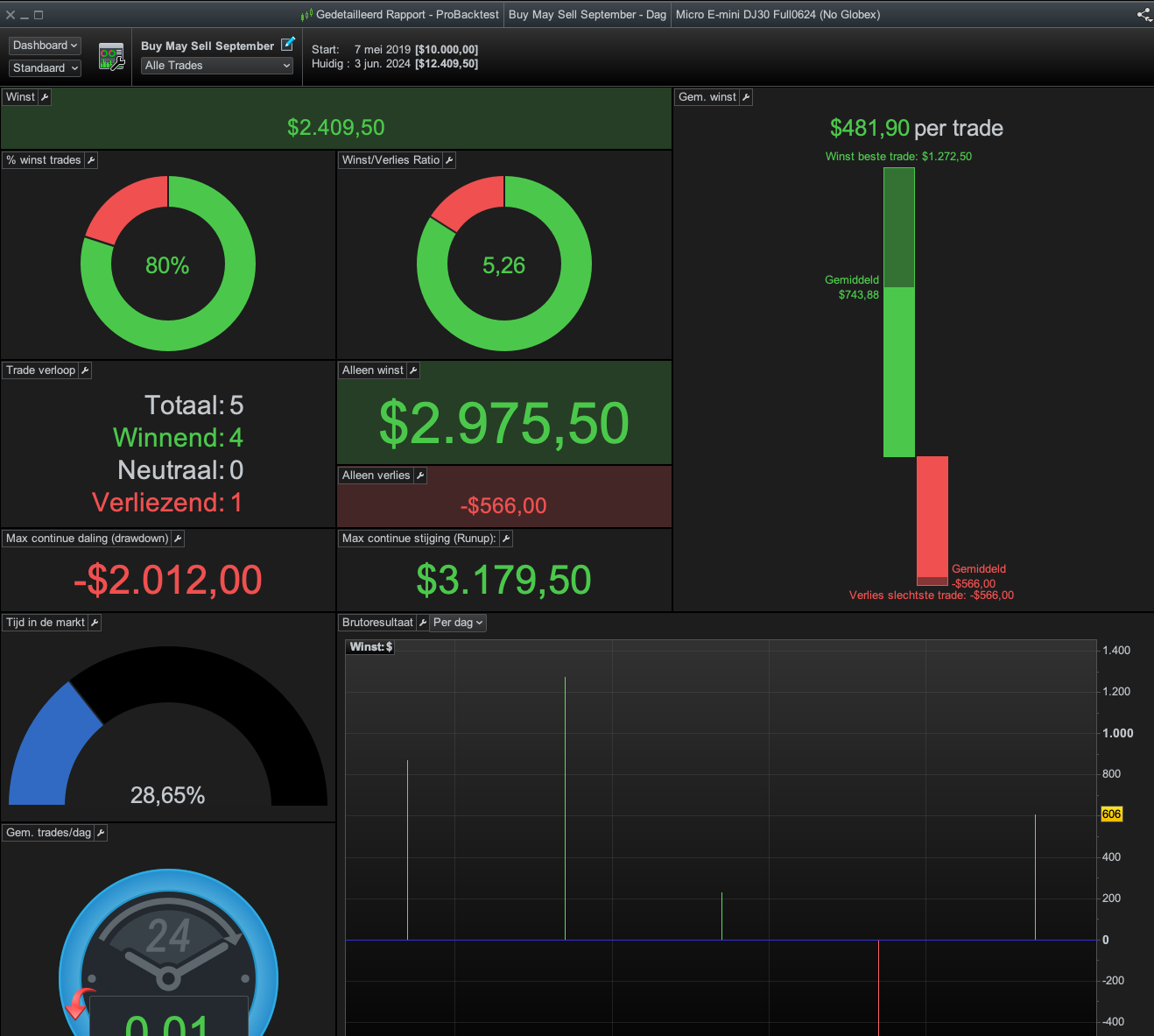Click wrench beside Gem. trades/dag

pyautogui.click(x=101, y=833)
